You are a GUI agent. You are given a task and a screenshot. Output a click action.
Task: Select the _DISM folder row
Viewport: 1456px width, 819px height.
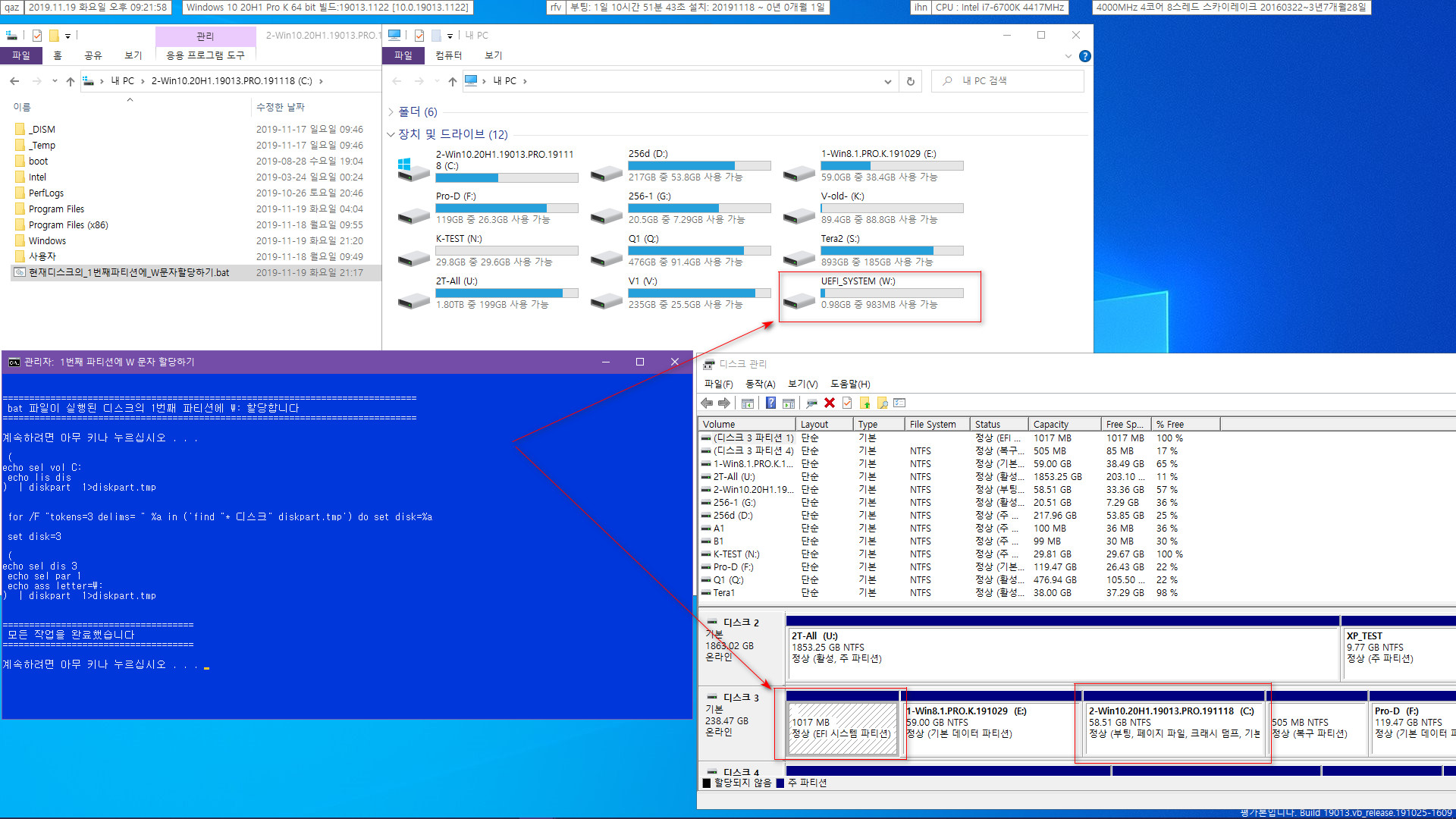click(42, 129)
